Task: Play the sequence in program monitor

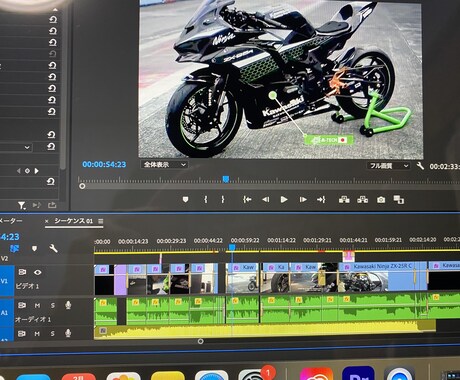Action: click(284, 199)
